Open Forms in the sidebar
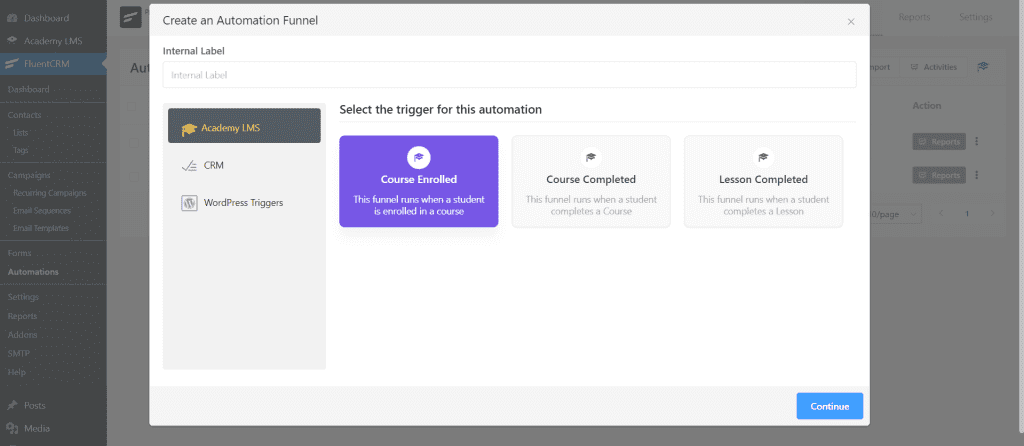Screen dimensions: 1024x446 point(20,253)
